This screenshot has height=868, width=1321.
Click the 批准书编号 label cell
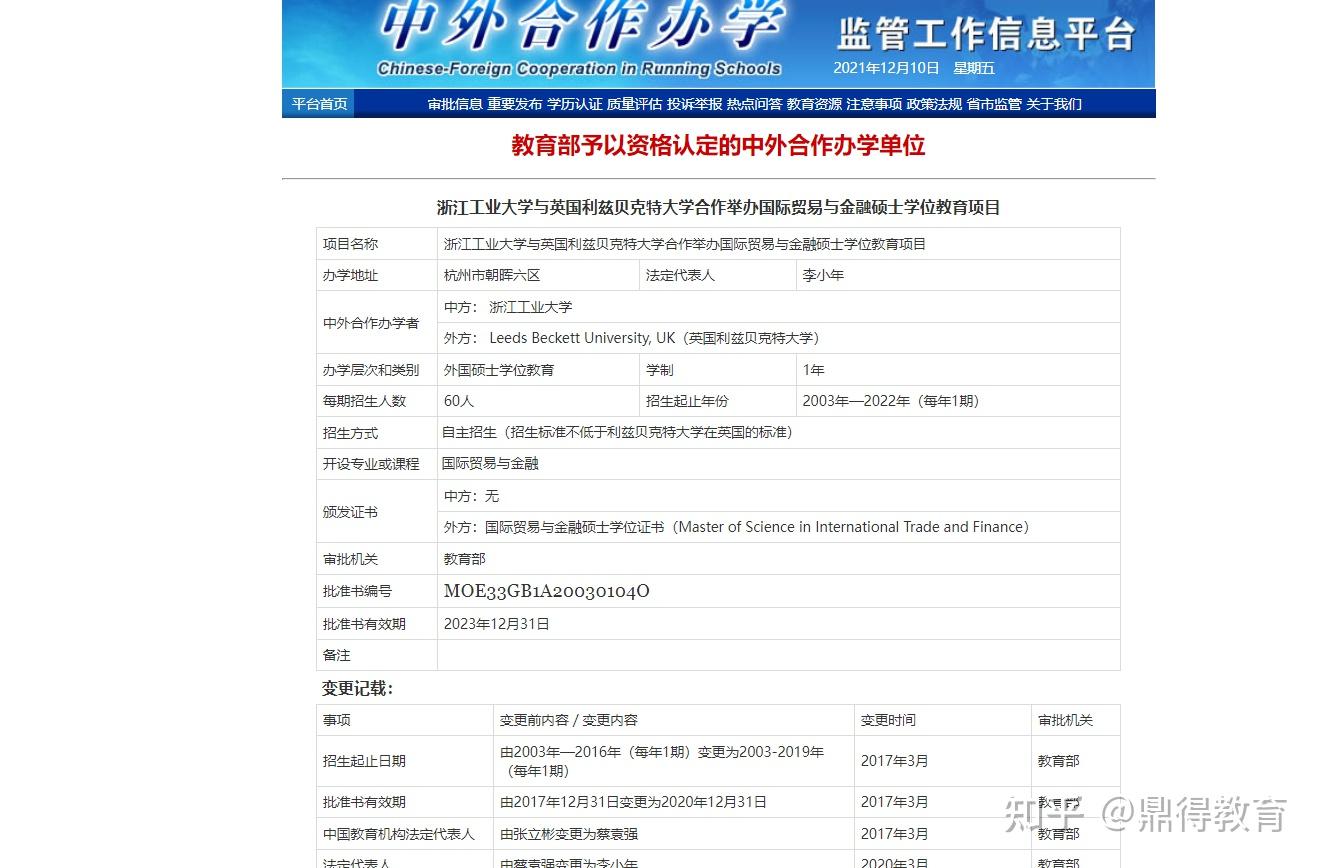point(377,591)
